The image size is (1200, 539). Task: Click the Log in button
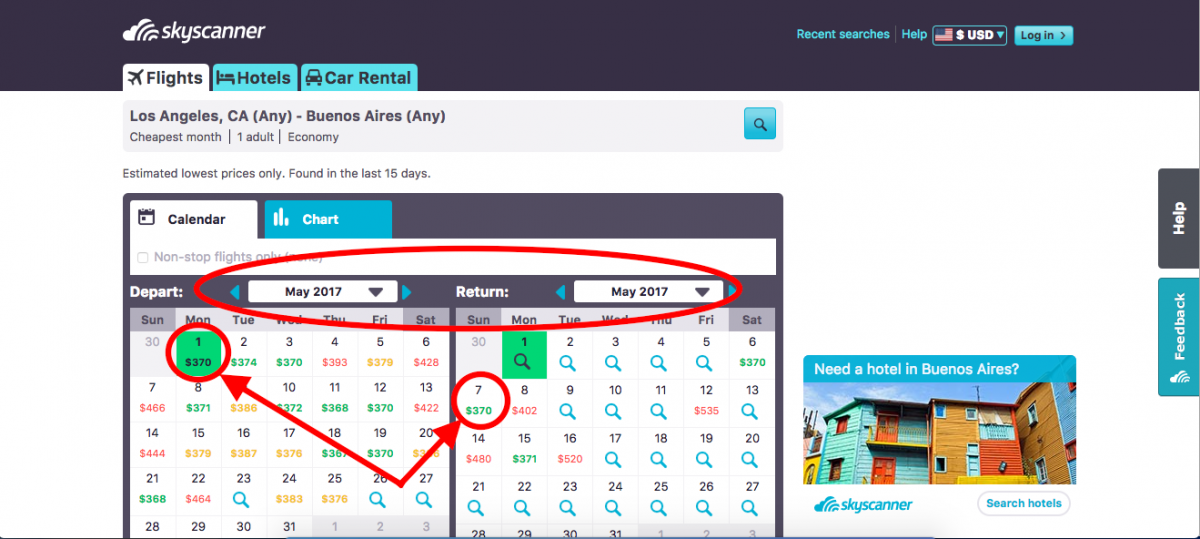point(1043,35)
